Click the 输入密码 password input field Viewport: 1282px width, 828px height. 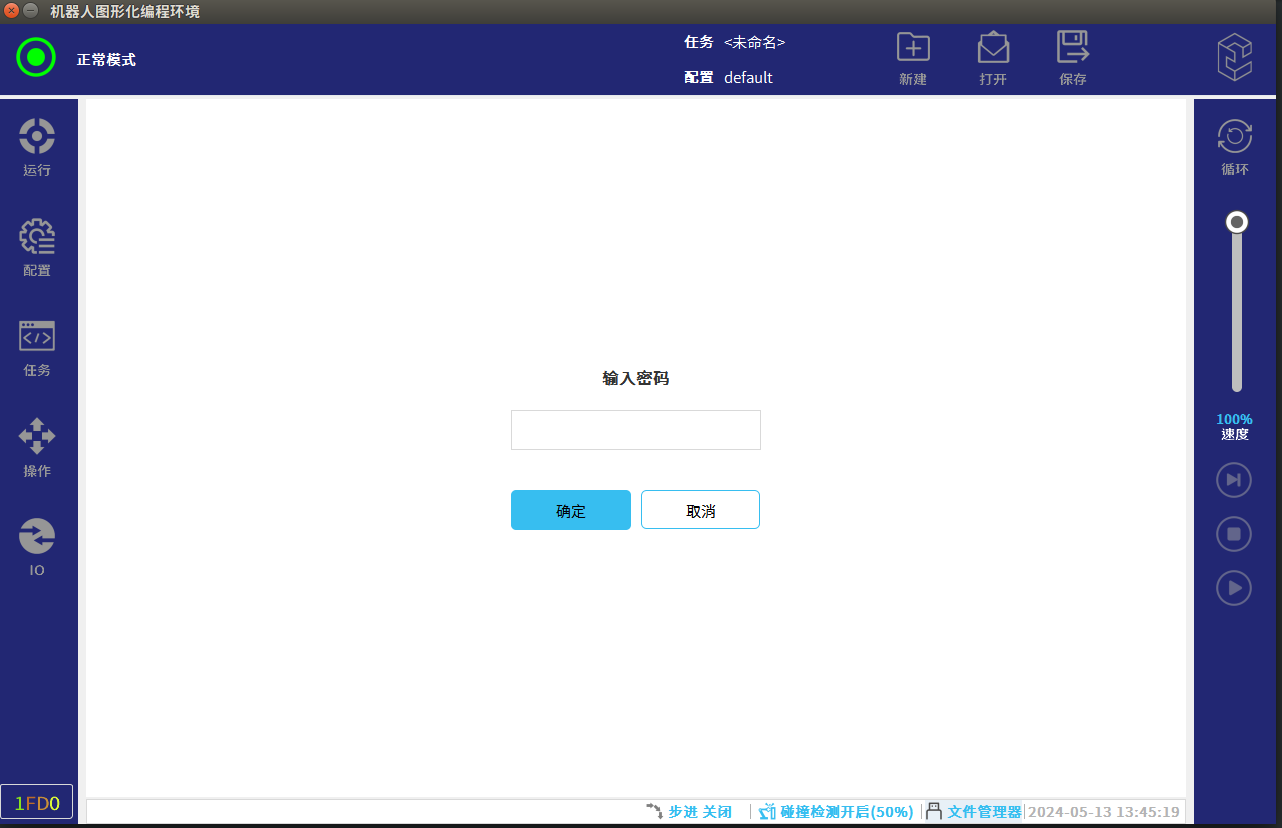(x=635, y=430)
